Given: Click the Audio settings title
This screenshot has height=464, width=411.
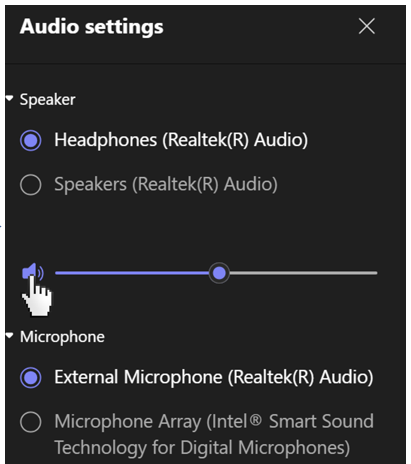Looking at the screenshot, I should point(92,27).
